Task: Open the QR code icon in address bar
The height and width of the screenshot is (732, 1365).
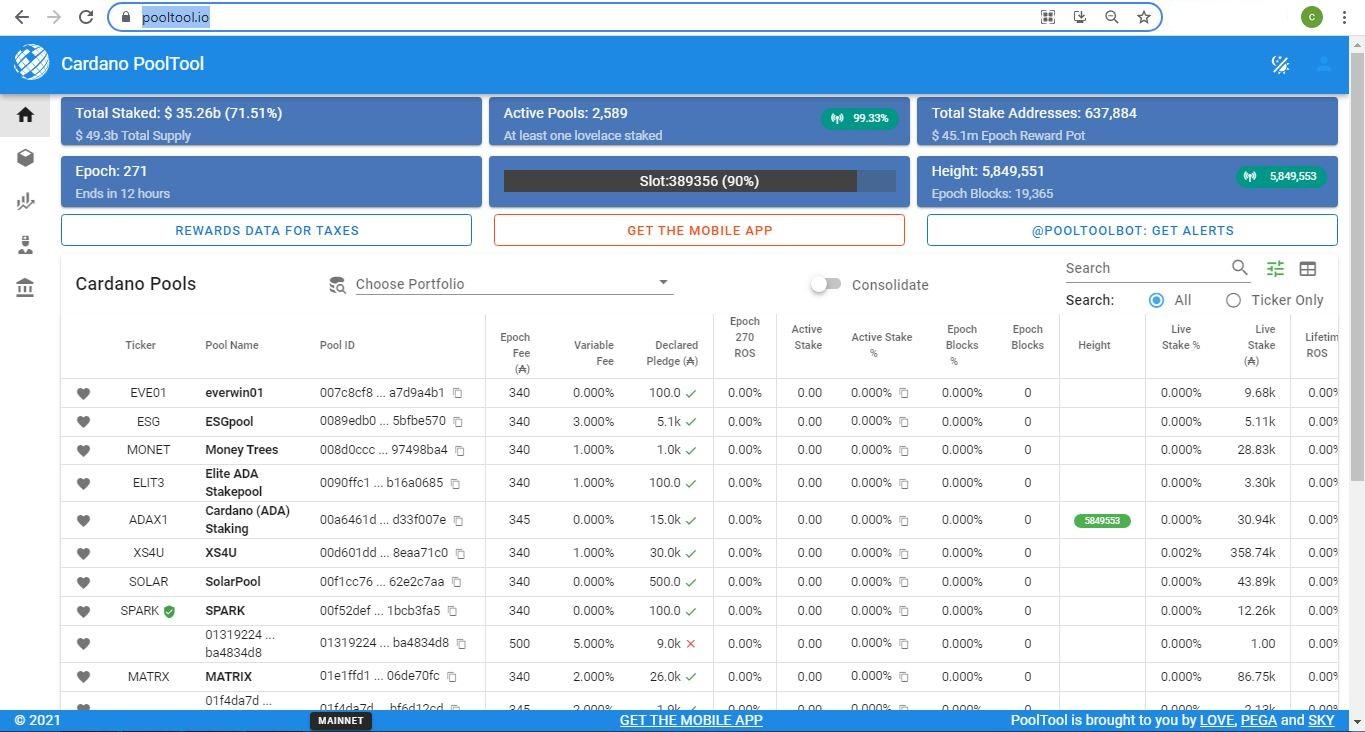Action: (1047, 17)
